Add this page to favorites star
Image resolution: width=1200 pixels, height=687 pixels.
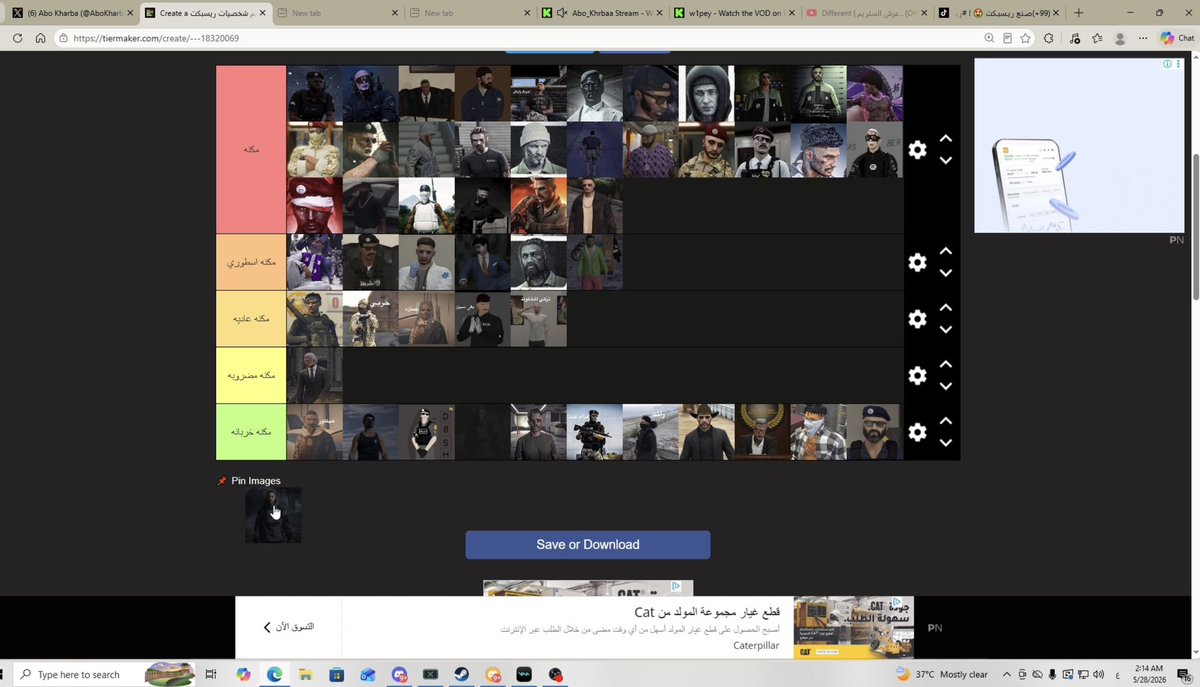1027,38
